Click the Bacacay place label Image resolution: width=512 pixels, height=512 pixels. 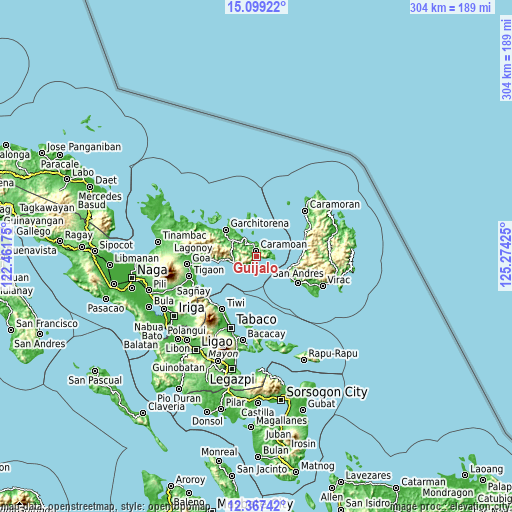click(266, 334)
